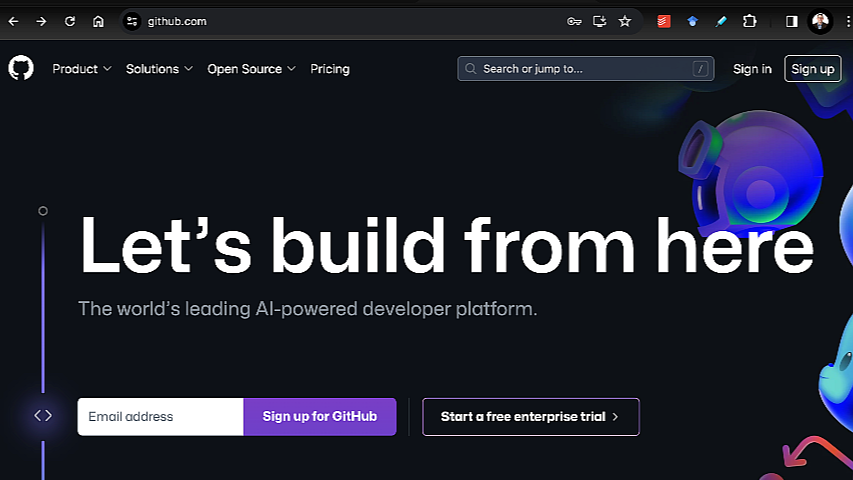Viewport: 853px width, 480px height.
Task: Open the GitHub Octocat logo homepage
Action: 21,69
